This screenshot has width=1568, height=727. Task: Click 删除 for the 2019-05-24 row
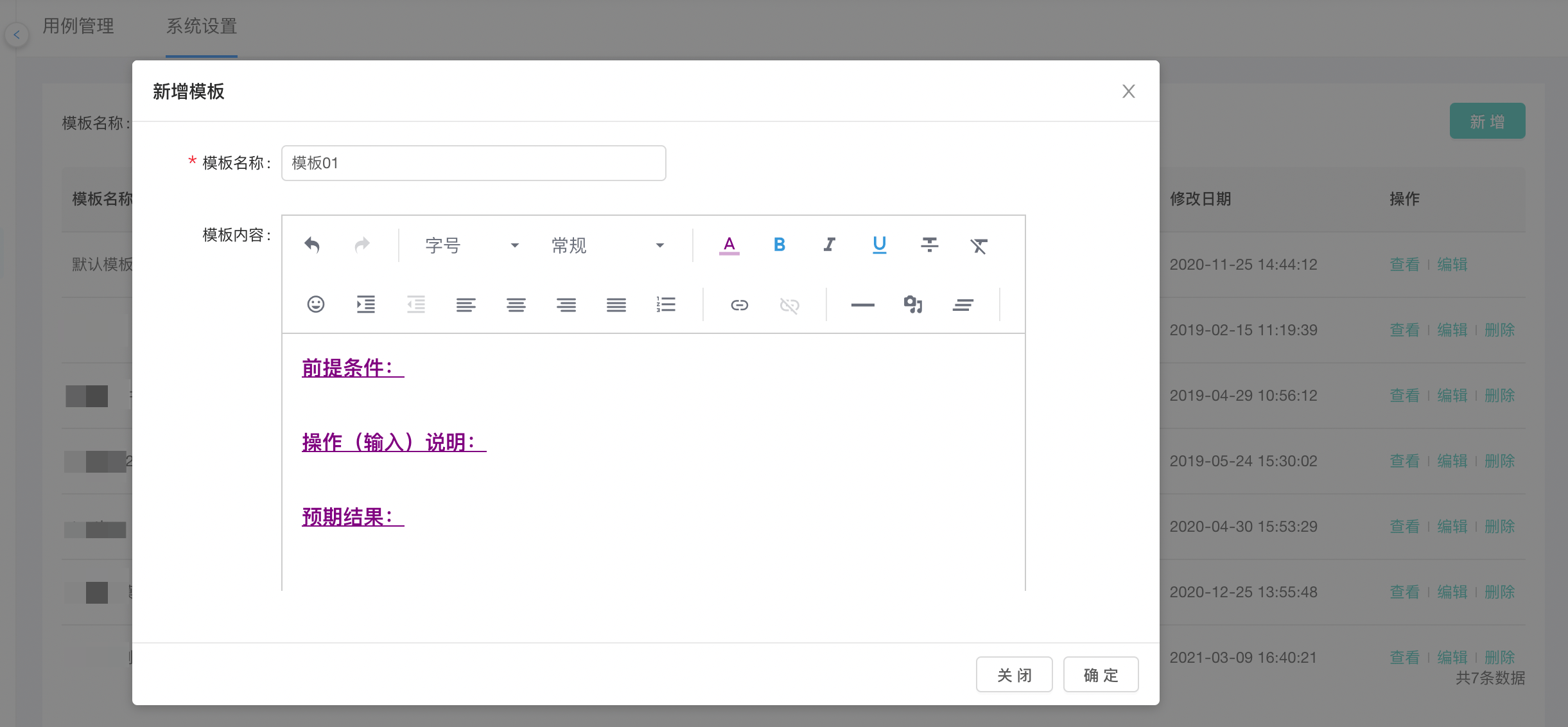pos(1499,461)
